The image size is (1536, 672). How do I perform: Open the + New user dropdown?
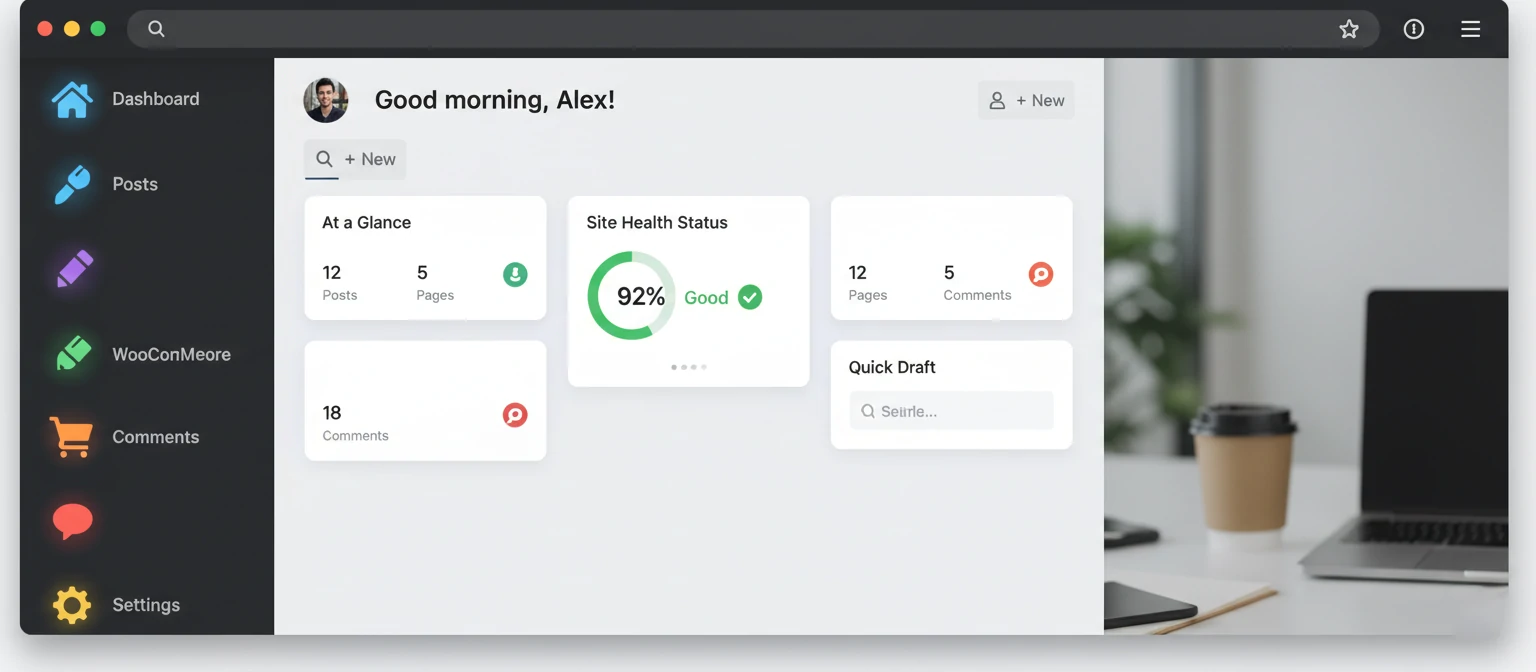point(1026,100)
